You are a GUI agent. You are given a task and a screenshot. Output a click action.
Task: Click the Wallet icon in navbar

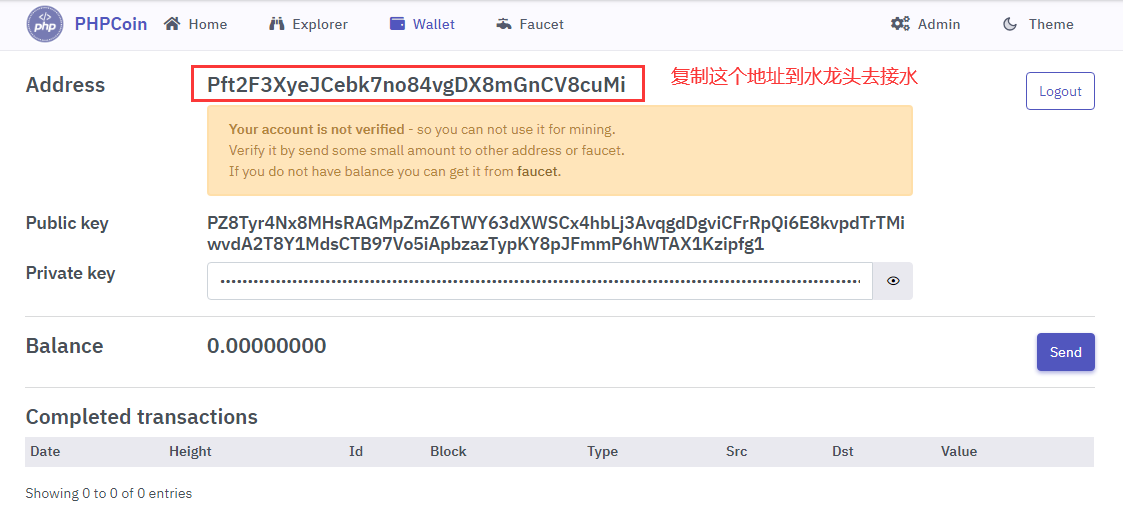pyautogui.click(x=397, y=24)
